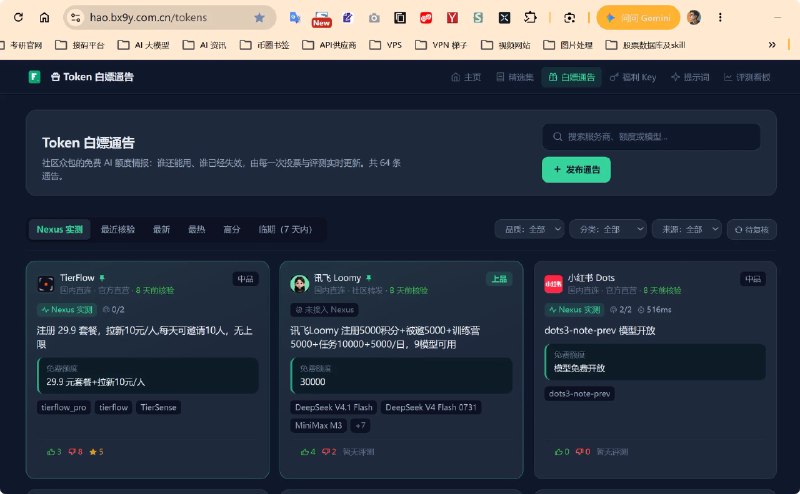The height and width of the screenshot is (494, 800).
Task: Open the browser three-dot menu
Action: [x=720, y=17]
